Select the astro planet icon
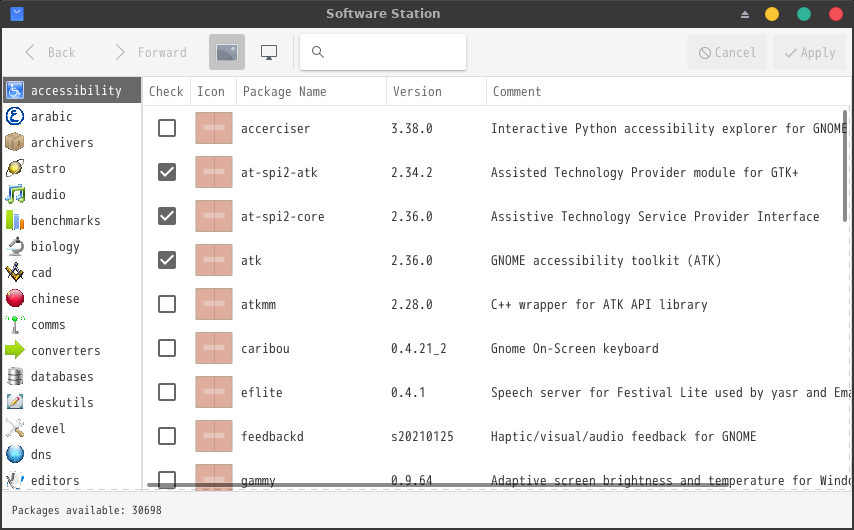The width and height of the screenshot is (854, 530). pyautogui.click(x=15, y=168)
